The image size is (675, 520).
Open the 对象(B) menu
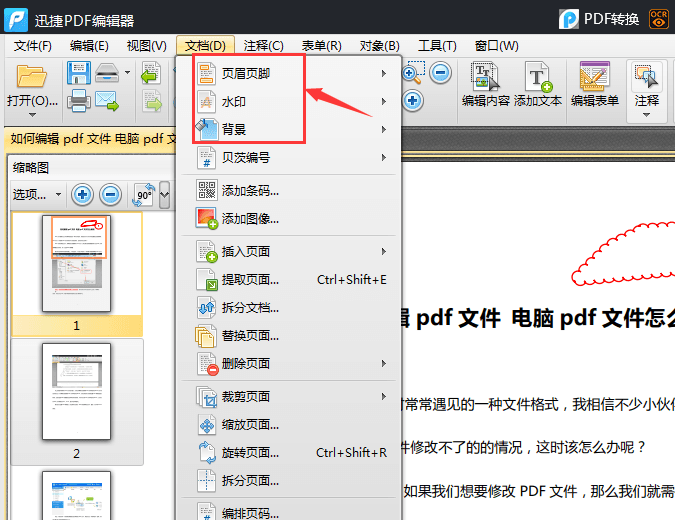(x=379, y=46)
